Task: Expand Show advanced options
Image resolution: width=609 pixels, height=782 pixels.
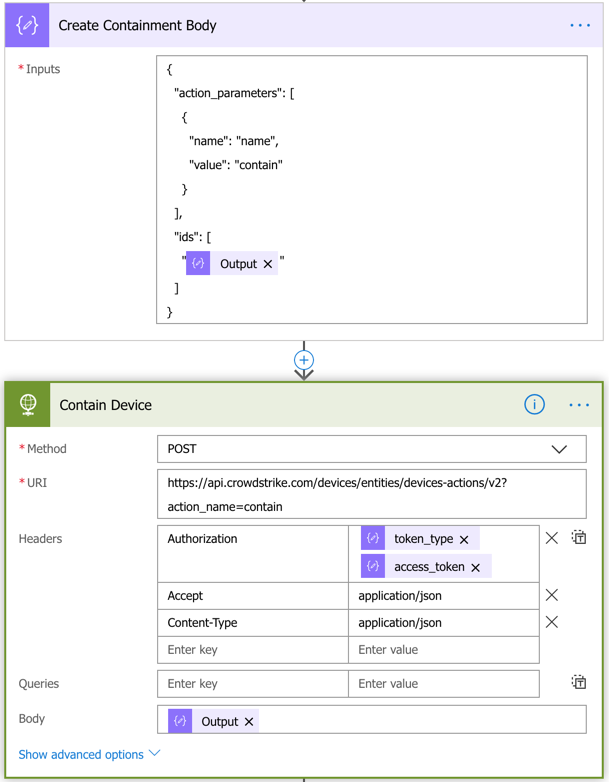Action: point(89,754)
